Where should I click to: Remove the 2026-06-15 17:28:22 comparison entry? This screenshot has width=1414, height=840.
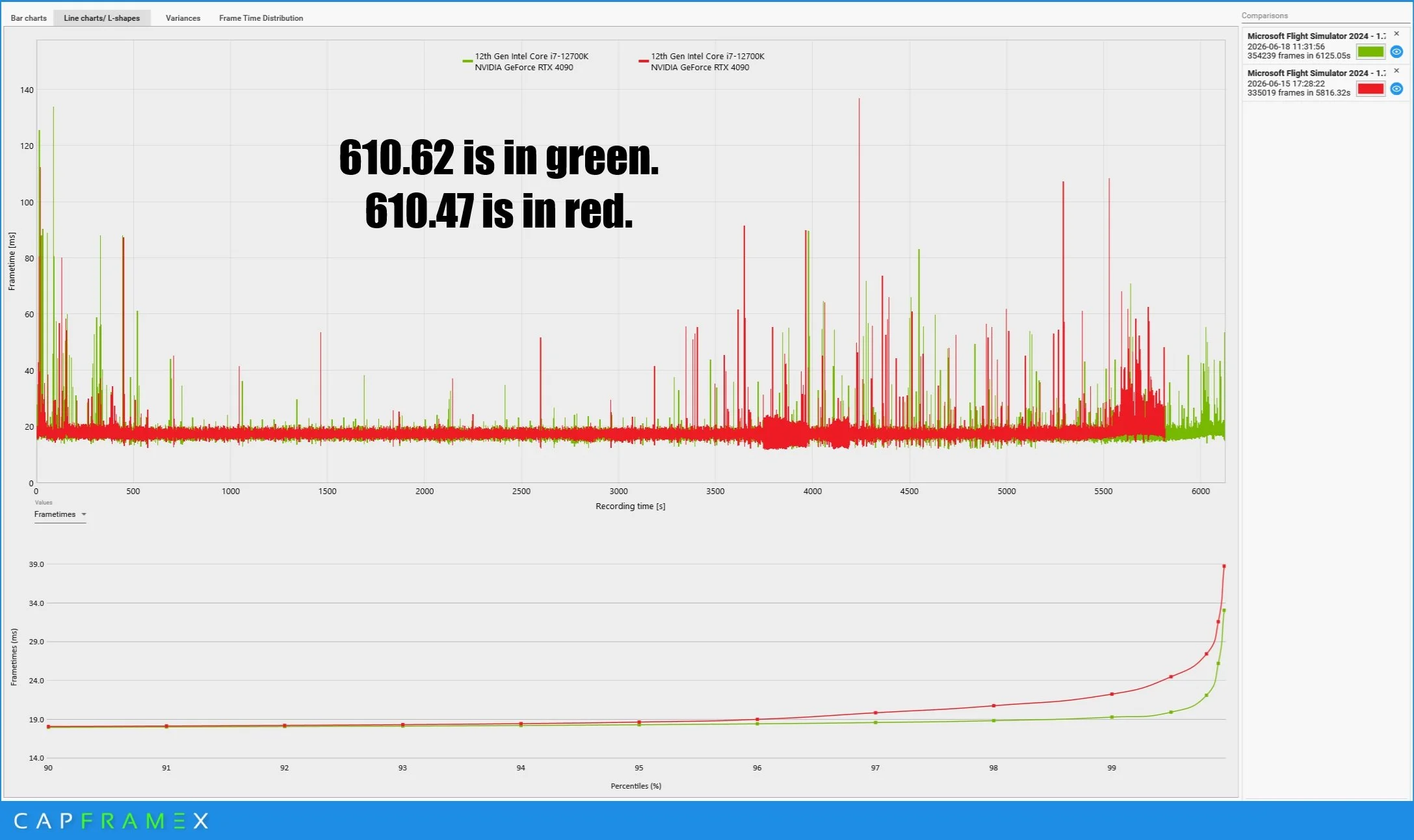(x=1396, y=71)
